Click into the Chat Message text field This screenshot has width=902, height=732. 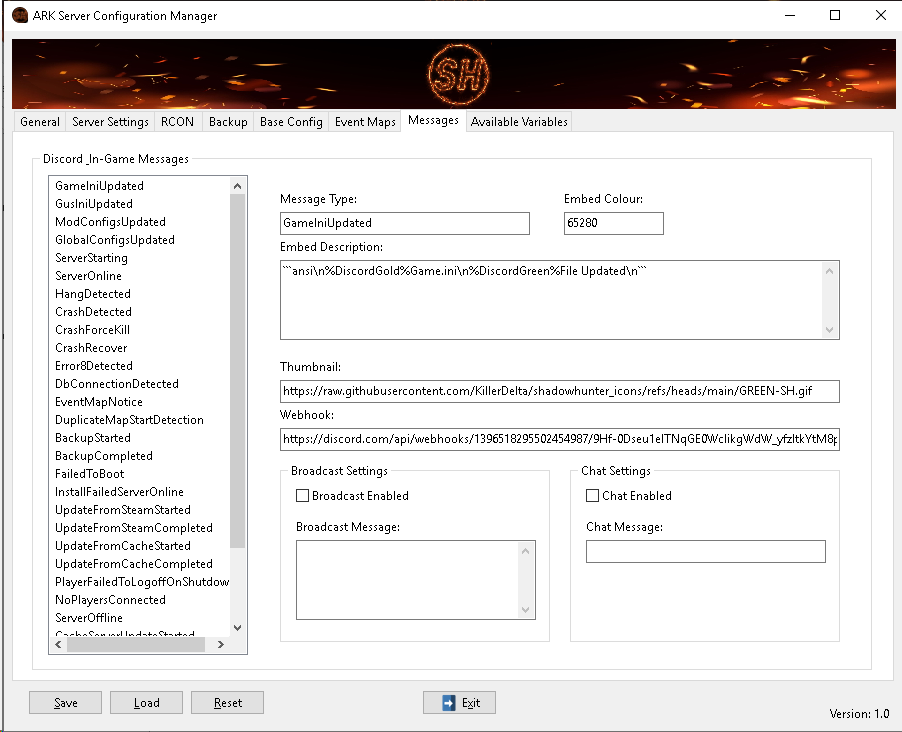click(705, 552)
